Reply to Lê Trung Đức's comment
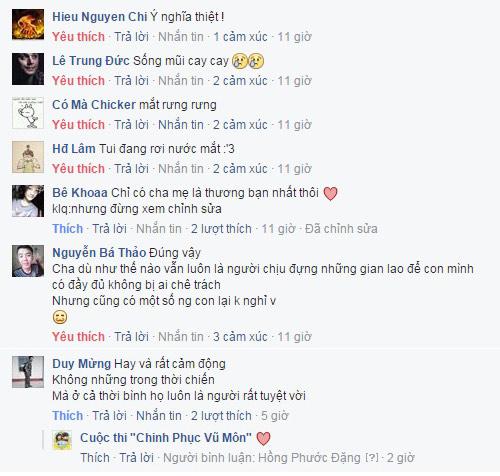Viewport: 500px width, 476px height. [131, 81]
